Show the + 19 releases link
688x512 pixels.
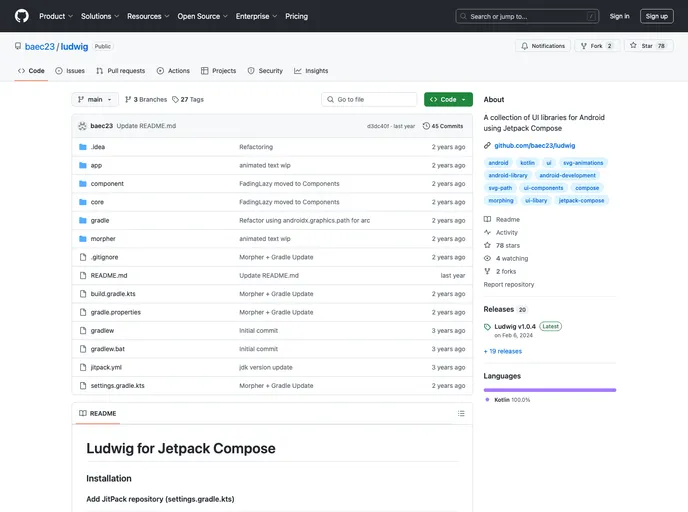coord(503,351)
